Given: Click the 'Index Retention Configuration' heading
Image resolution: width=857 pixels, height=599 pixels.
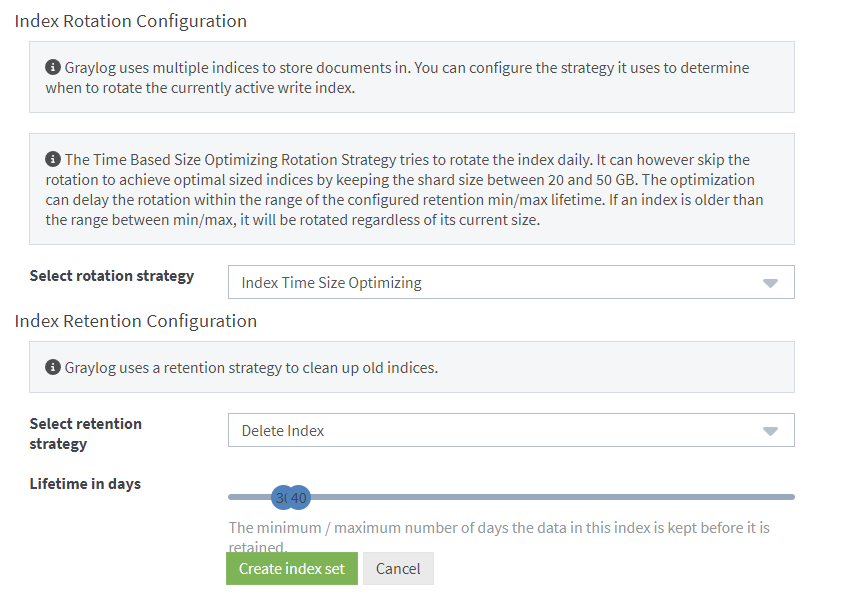Looking at the screenshot, I should [135, 321].
